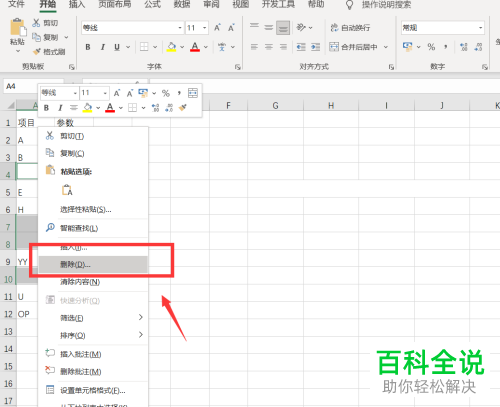
Task: Select 设置单元格格式(F)... in the context menu
Action: pyautogui.click(x=93, y=390)
